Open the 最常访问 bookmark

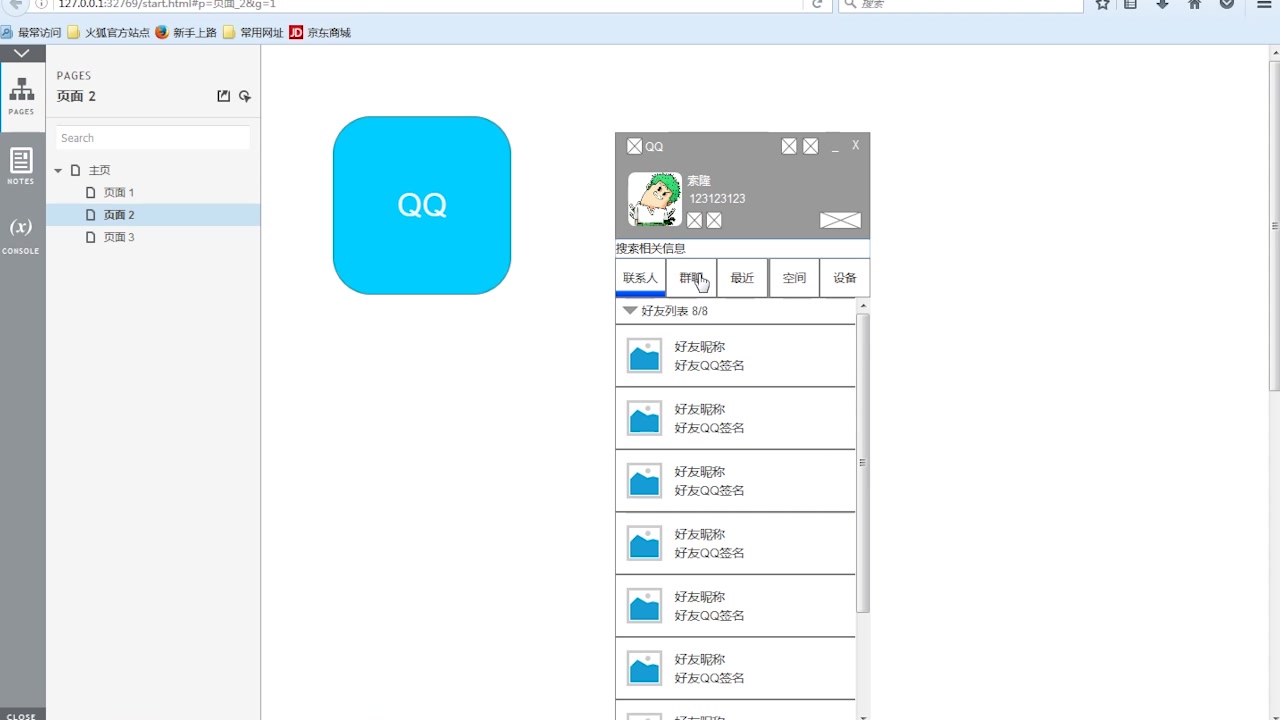[31, 32]
